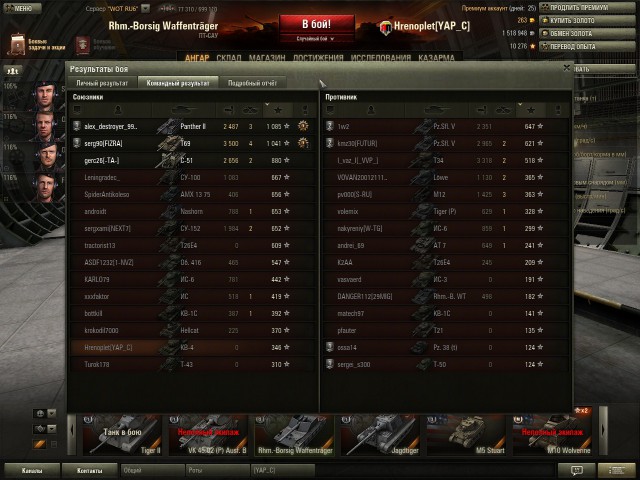Click the medal icon for alex_destroyer_99

303,126
